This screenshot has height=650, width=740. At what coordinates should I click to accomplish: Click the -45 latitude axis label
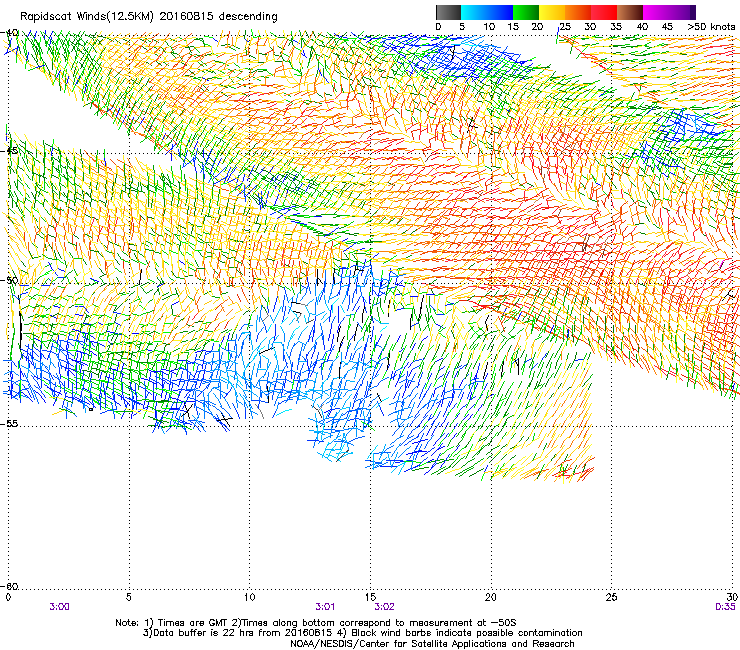pos(10,151)
